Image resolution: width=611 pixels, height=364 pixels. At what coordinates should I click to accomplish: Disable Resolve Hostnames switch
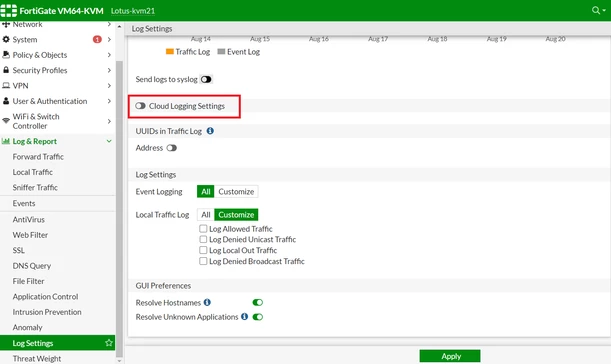click(258, 302)
